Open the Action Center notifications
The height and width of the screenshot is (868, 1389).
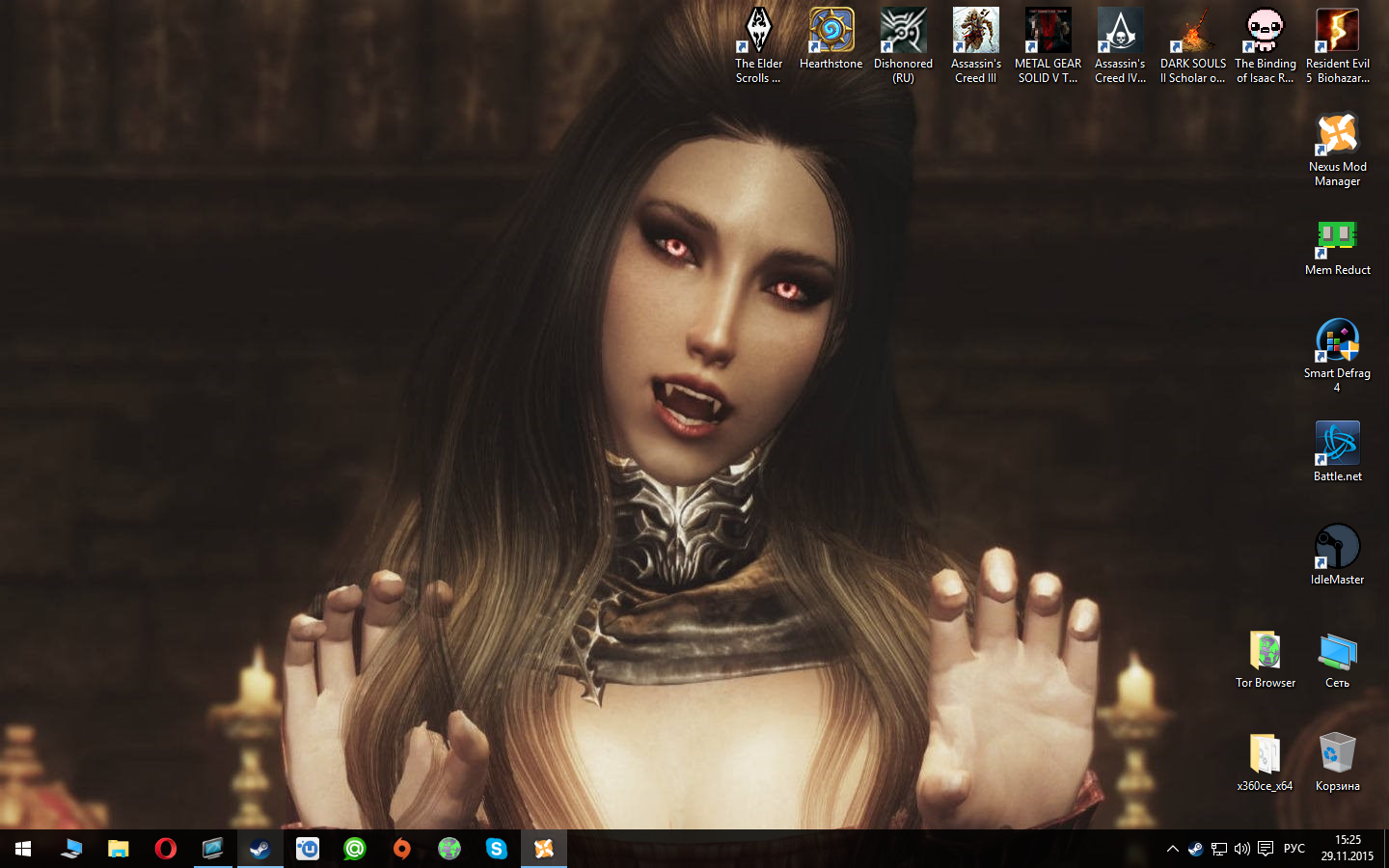(x=1266, y=849)
